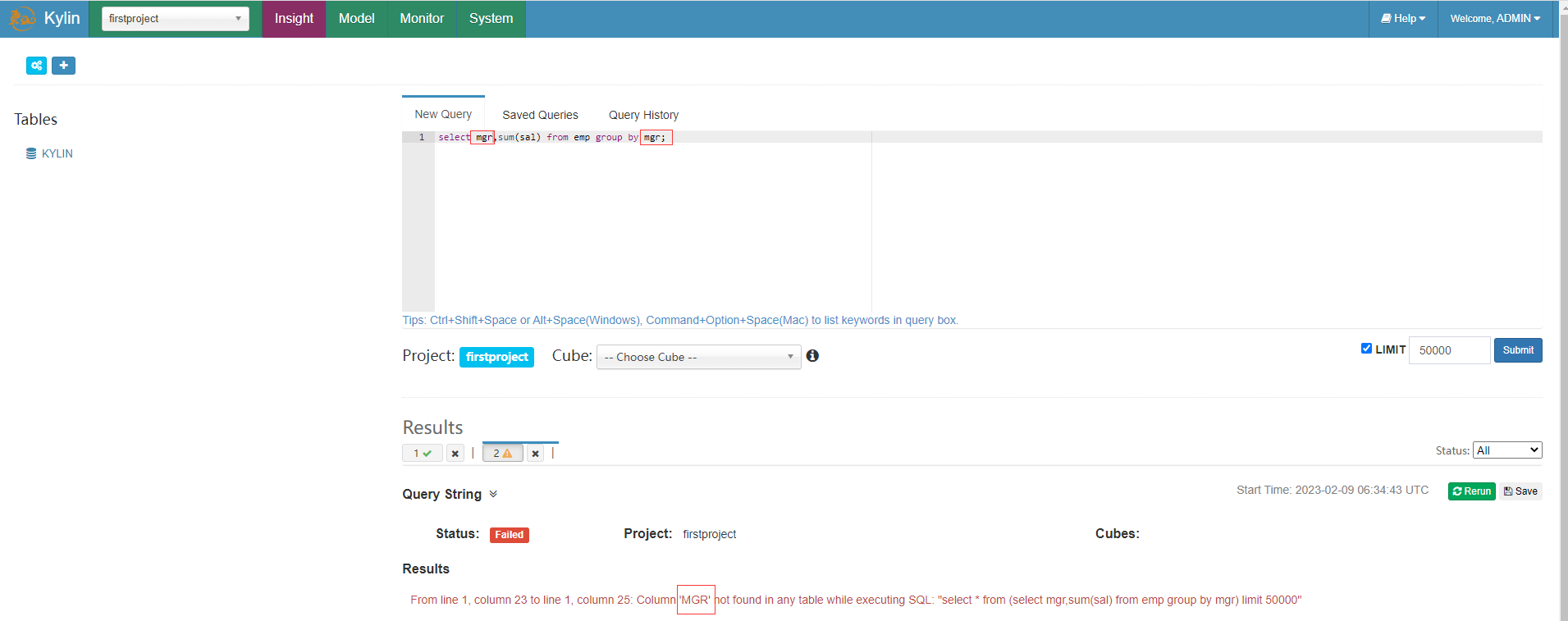
Task: Close result tab 1
Action: 455,454
